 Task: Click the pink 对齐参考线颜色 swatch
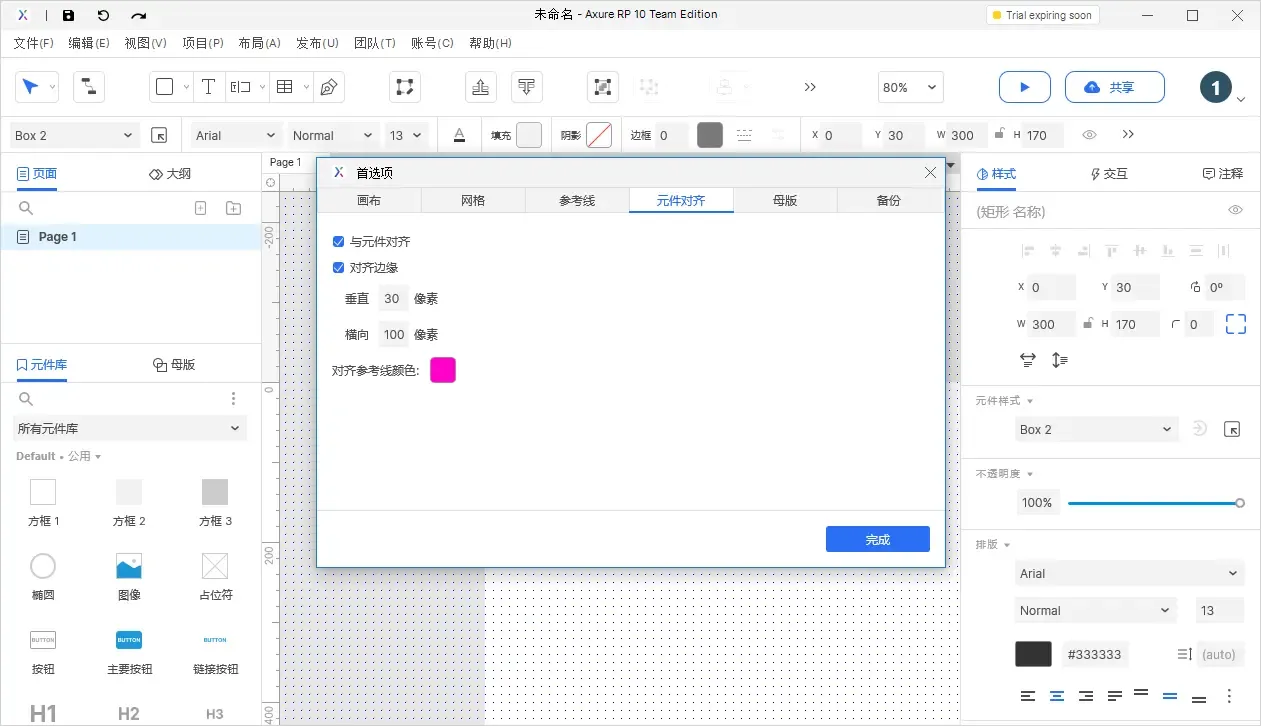pyautogui.click(x=443, y=370)
